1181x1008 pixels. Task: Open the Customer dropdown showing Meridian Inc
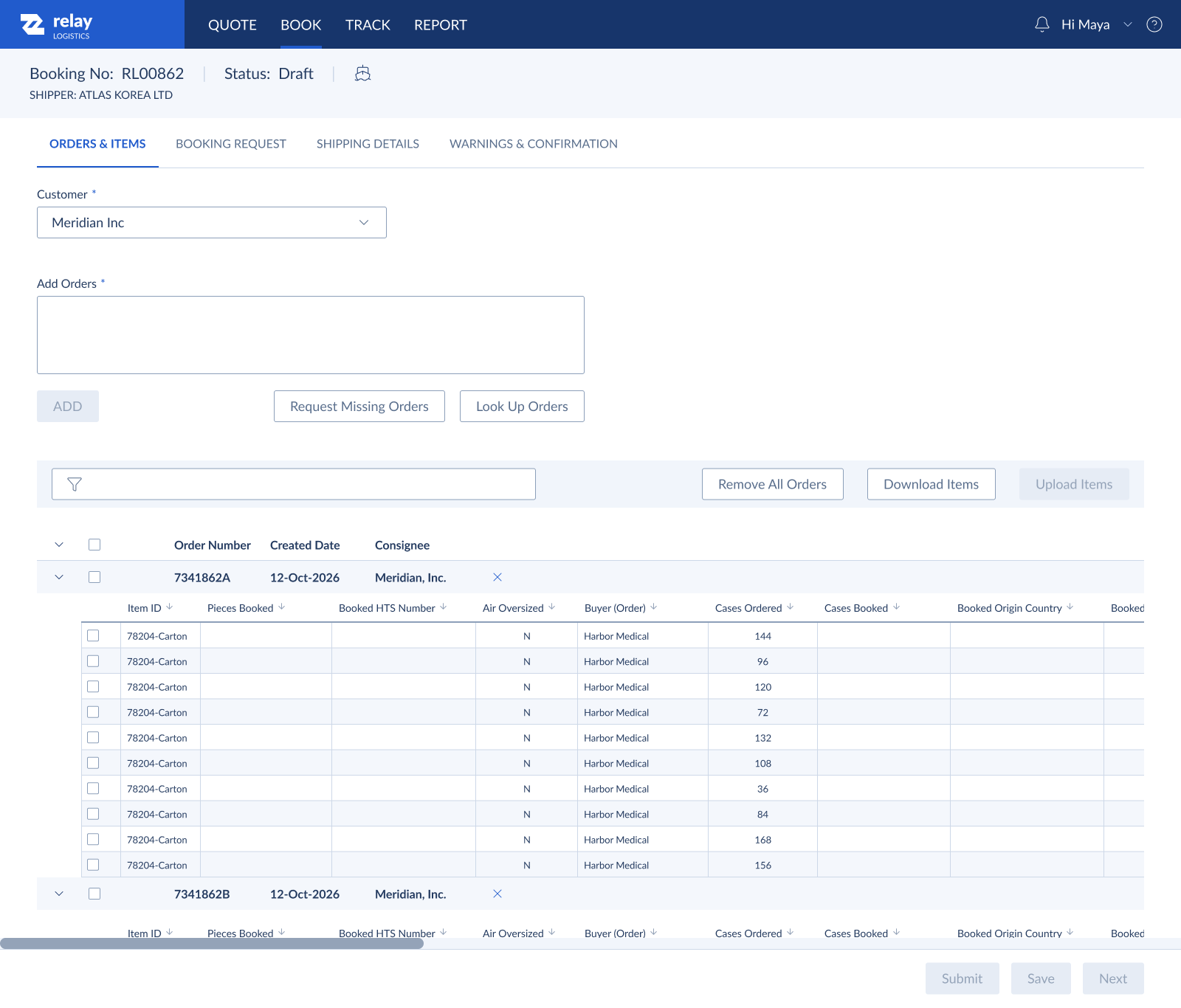click(x=212, y=223)
